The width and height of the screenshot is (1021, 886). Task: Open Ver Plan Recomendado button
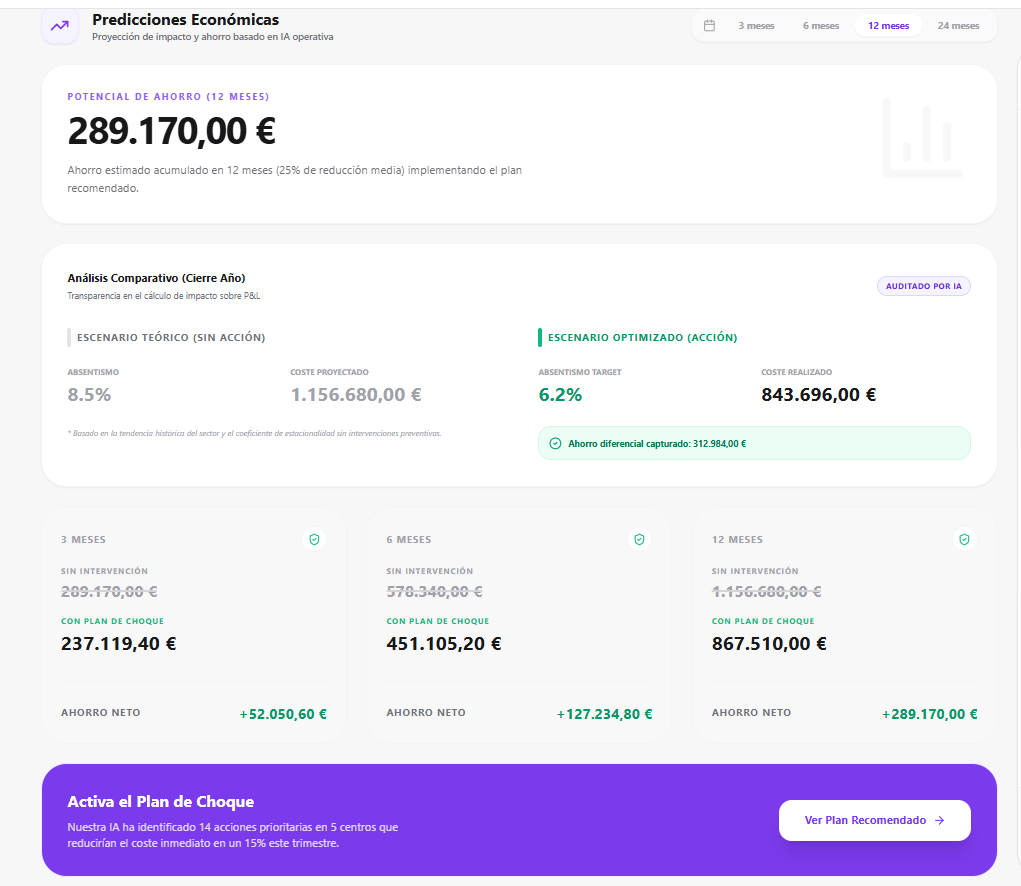(874, 820)
